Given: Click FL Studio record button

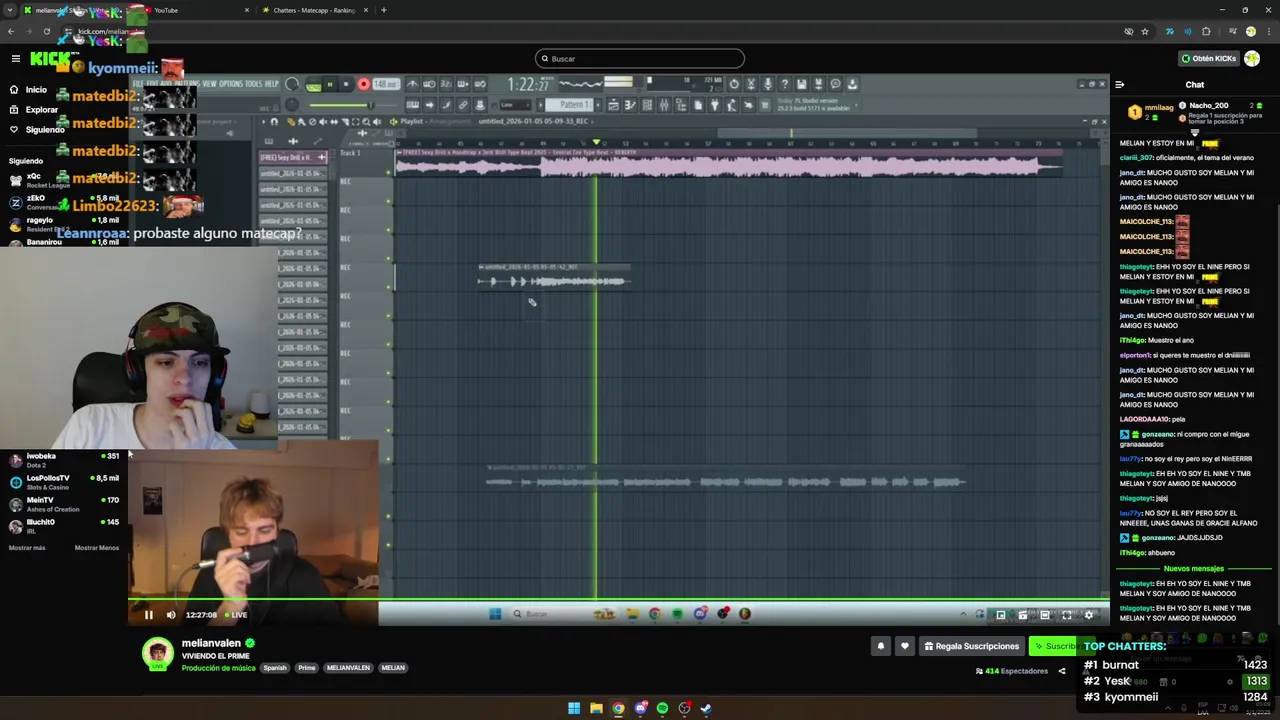Looking at the screenshot, I should point(363,84).
